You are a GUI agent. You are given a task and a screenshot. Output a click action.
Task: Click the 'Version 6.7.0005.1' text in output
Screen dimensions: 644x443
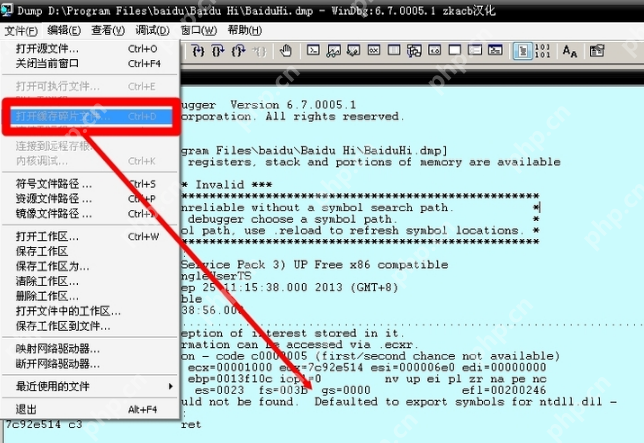point(293,105)
